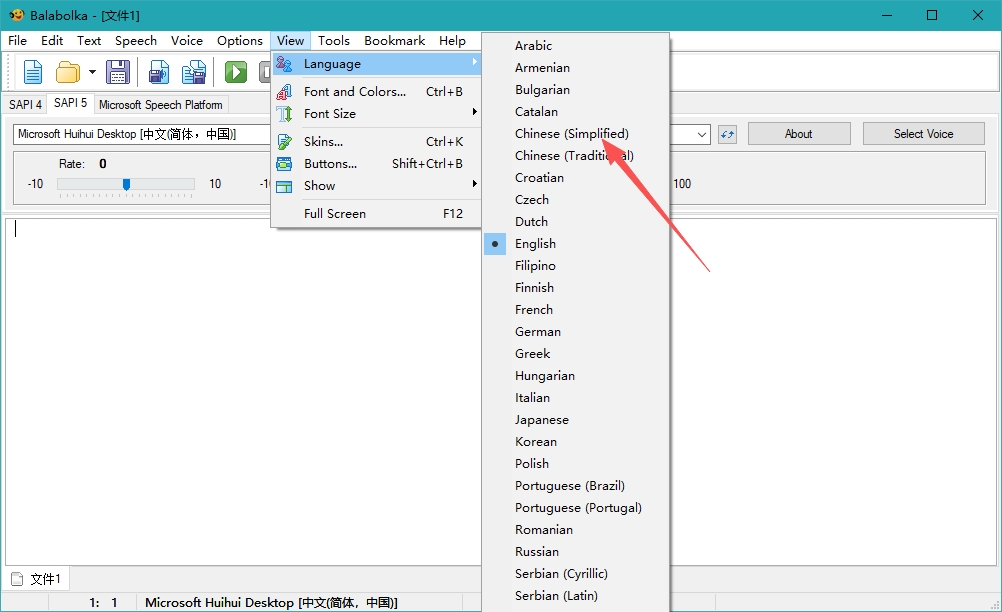Screen dimensions: 1002x612
Task: Select Bulgarian language
Action: tap(576, 90)
